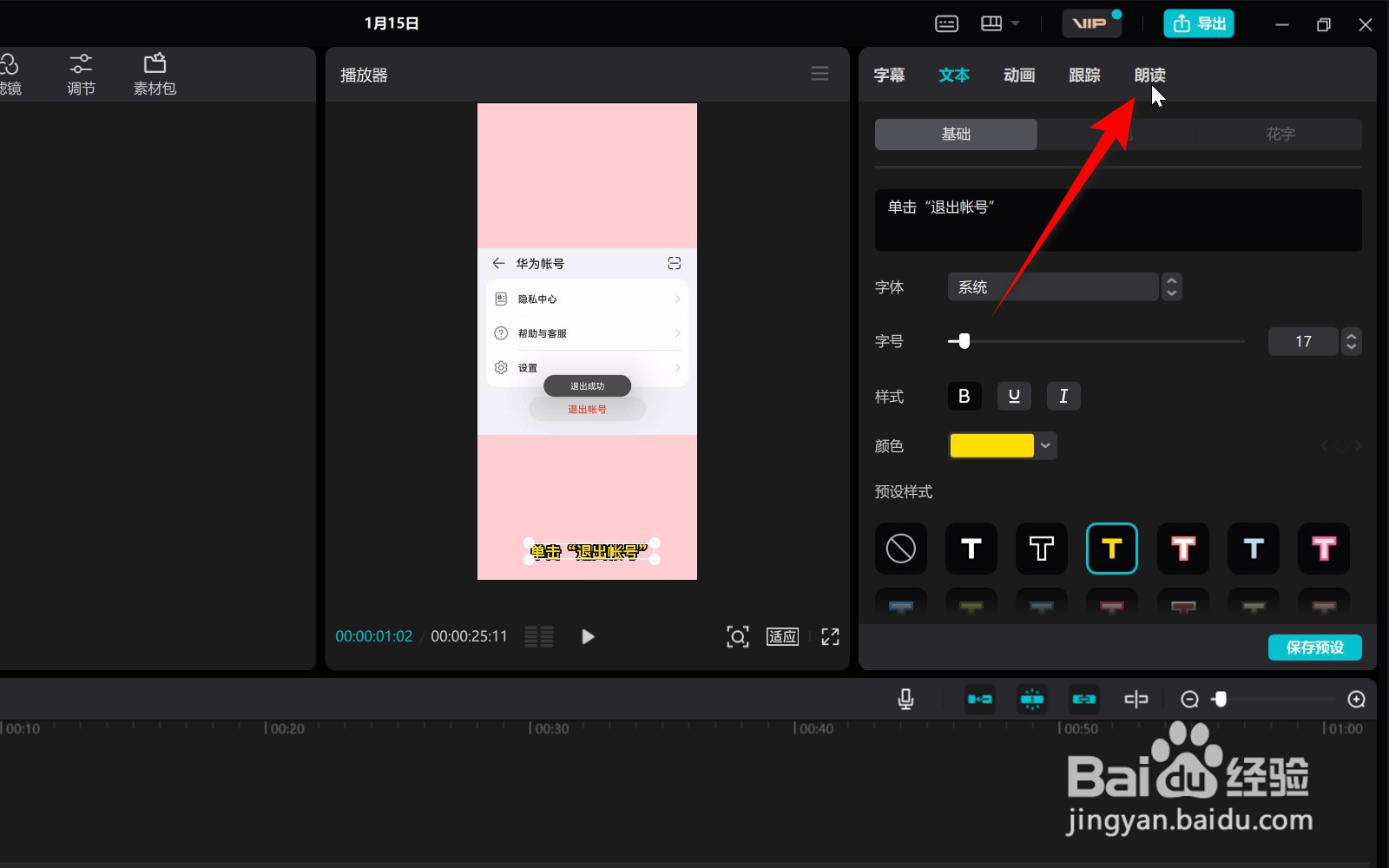Click the player zoom focus icon
The height and width of the screenshot is (868, 1389).
pyautogui.click(x=738, y=637)
